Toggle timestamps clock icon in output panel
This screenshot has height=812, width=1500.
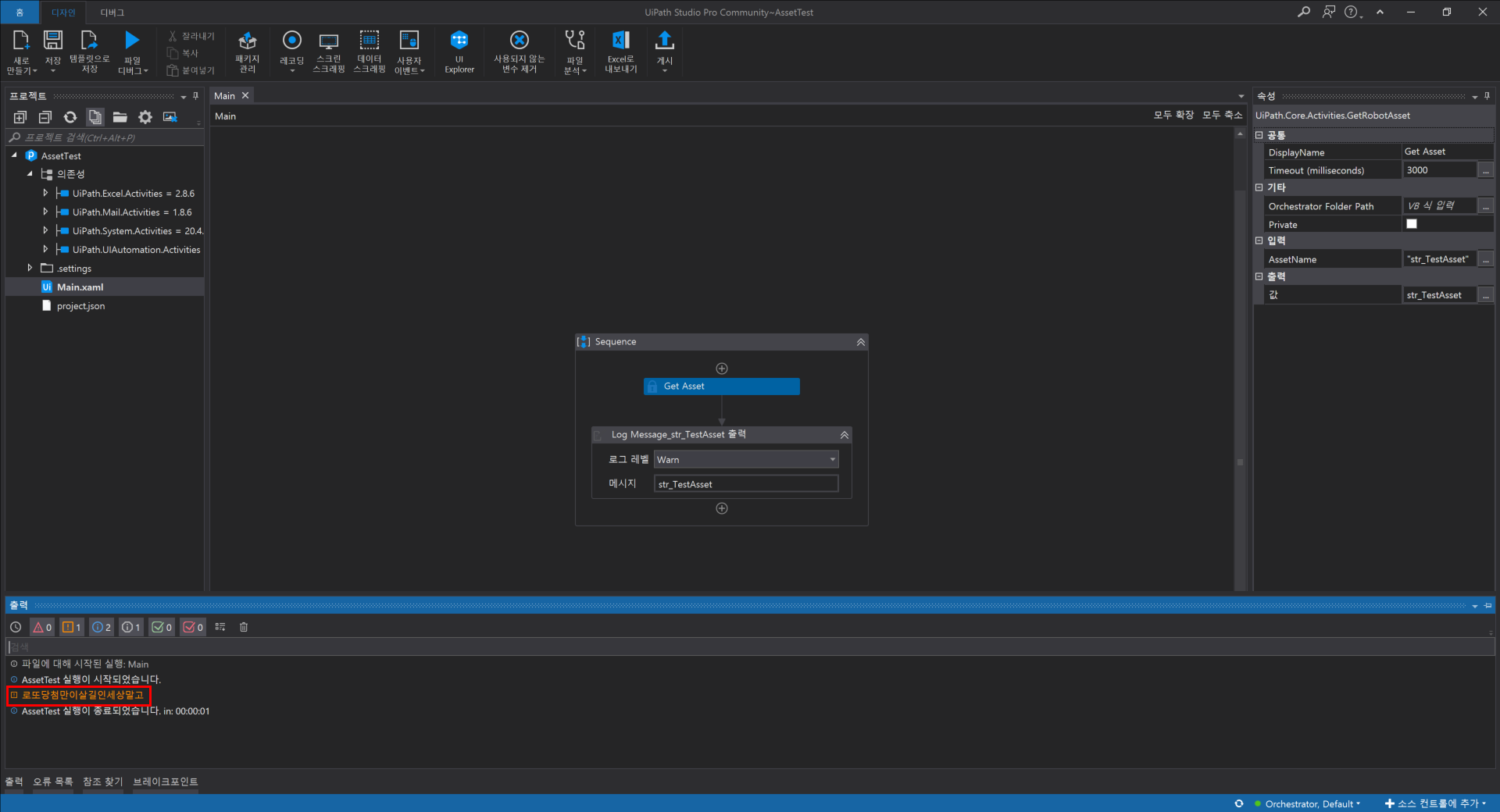(16, 627)
